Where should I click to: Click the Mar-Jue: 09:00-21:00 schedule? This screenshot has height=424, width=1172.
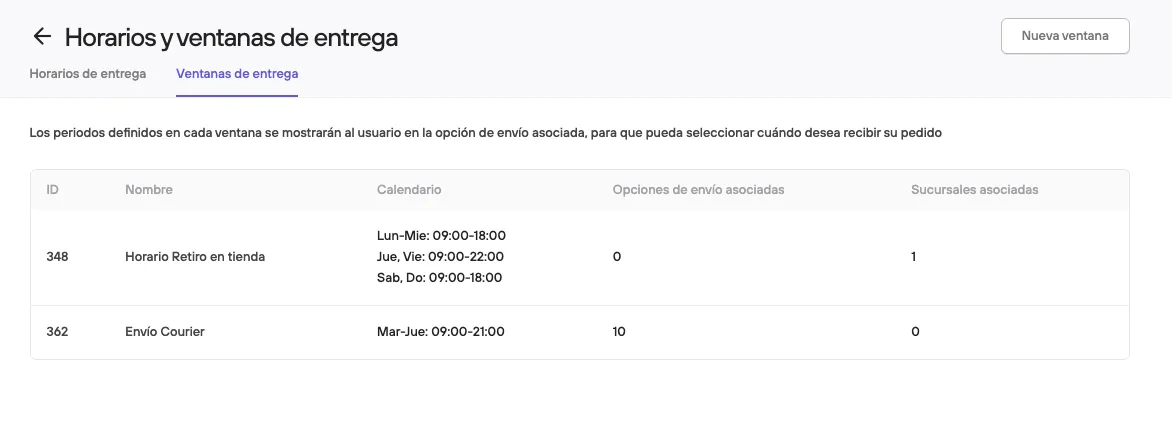(x=440, y=331)
